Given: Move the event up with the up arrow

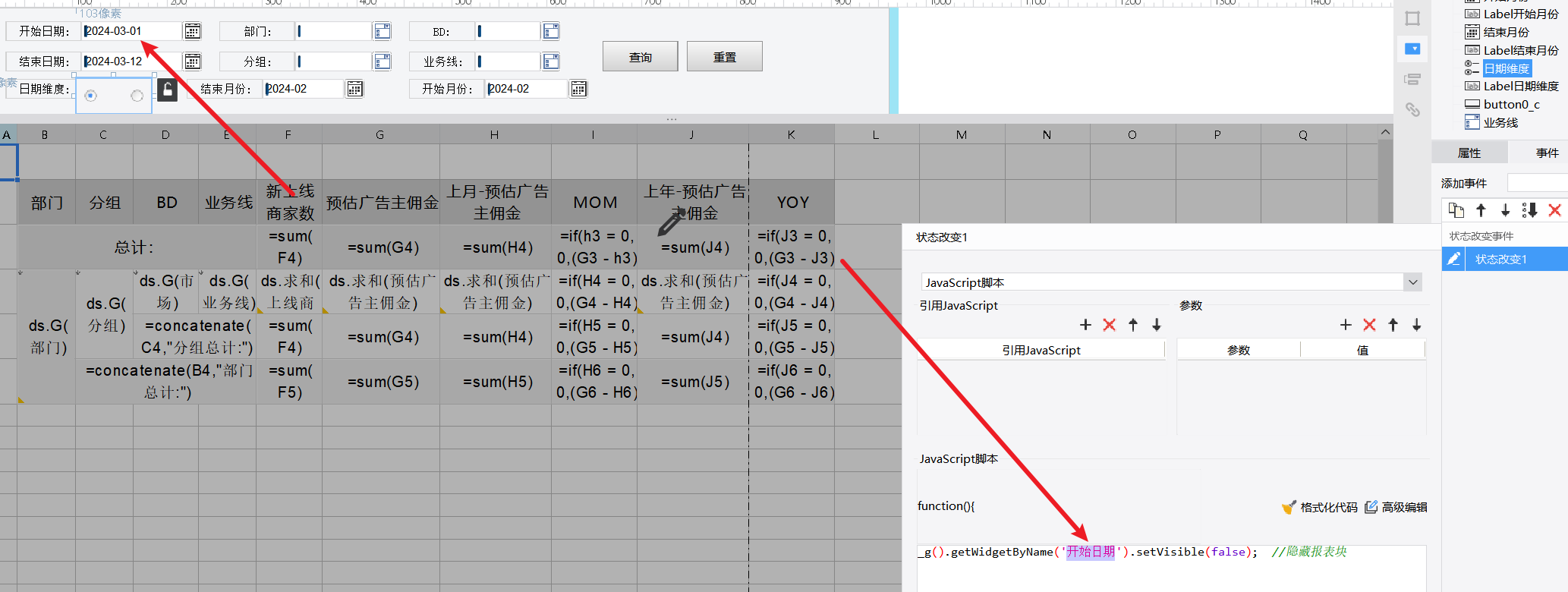Looking at the screenshot, I should click(x=1481, y=210).
